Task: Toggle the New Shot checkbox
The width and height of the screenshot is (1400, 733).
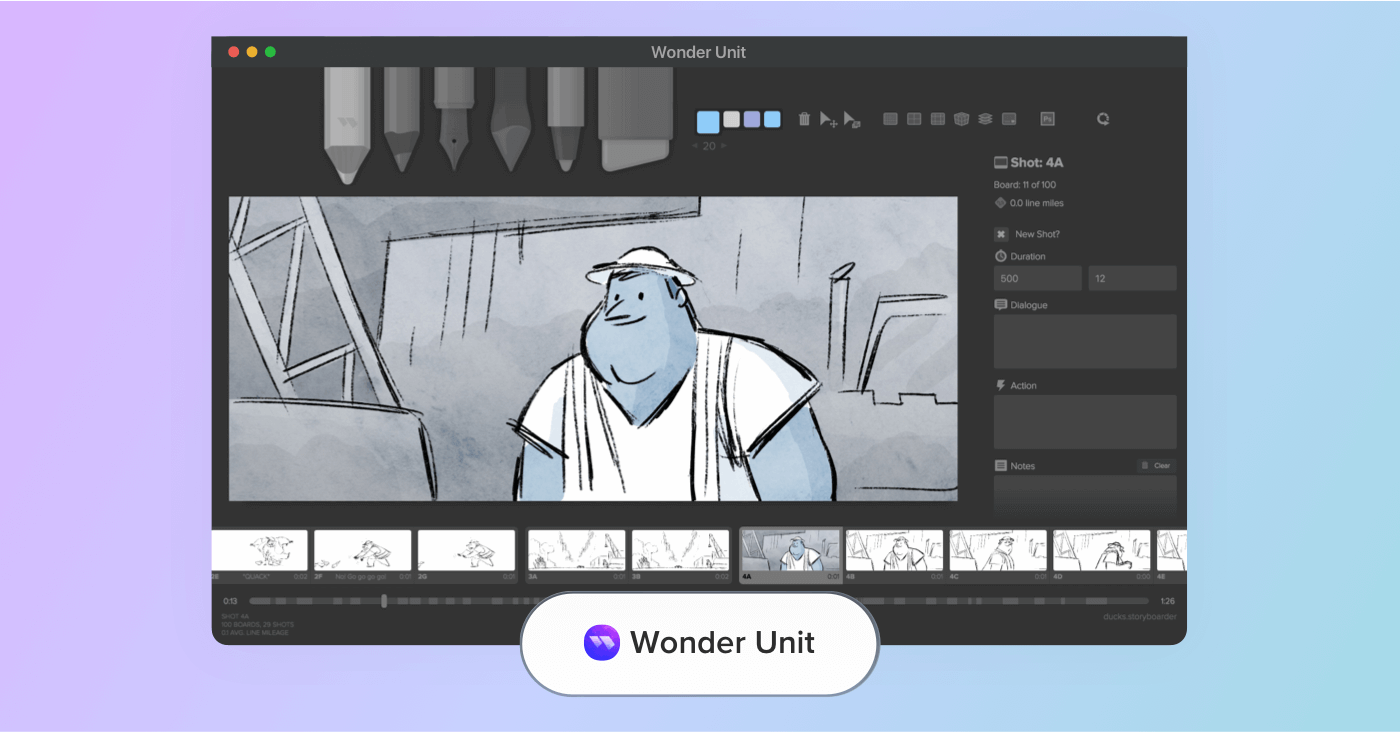Action: point(999,233)
